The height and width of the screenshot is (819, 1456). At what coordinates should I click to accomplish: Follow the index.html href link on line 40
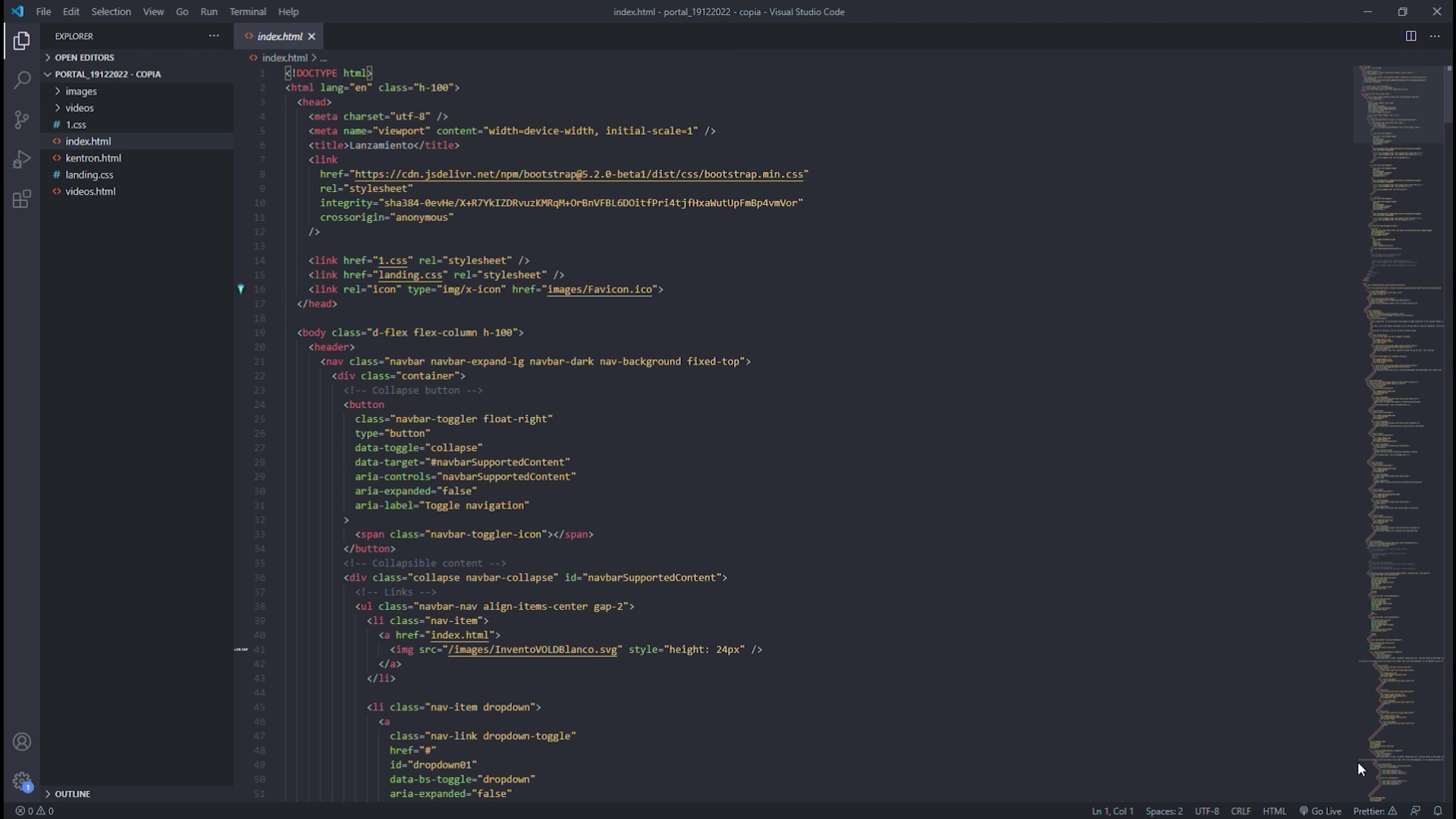coord(460,635)
